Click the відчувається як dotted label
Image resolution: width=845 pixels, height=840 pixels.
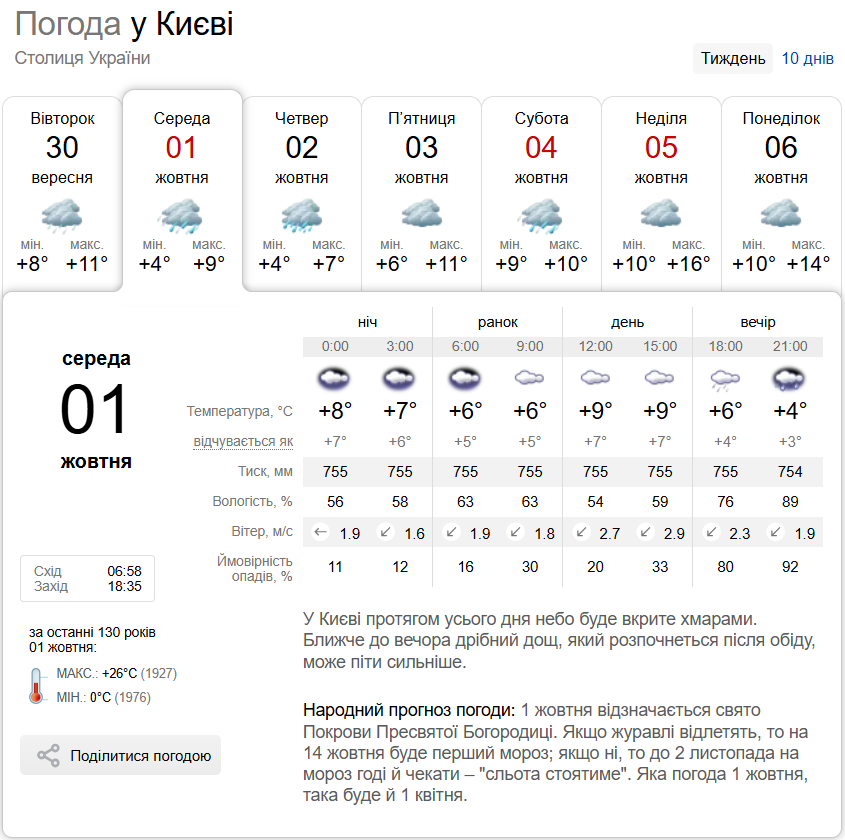click(x=244, y=441)
